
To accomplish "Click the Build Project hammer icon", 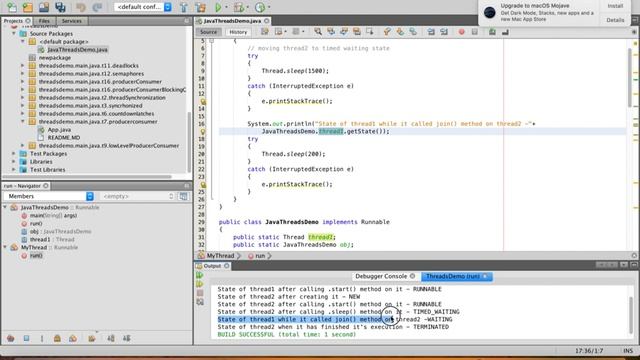I will click(x=184, y=7).
